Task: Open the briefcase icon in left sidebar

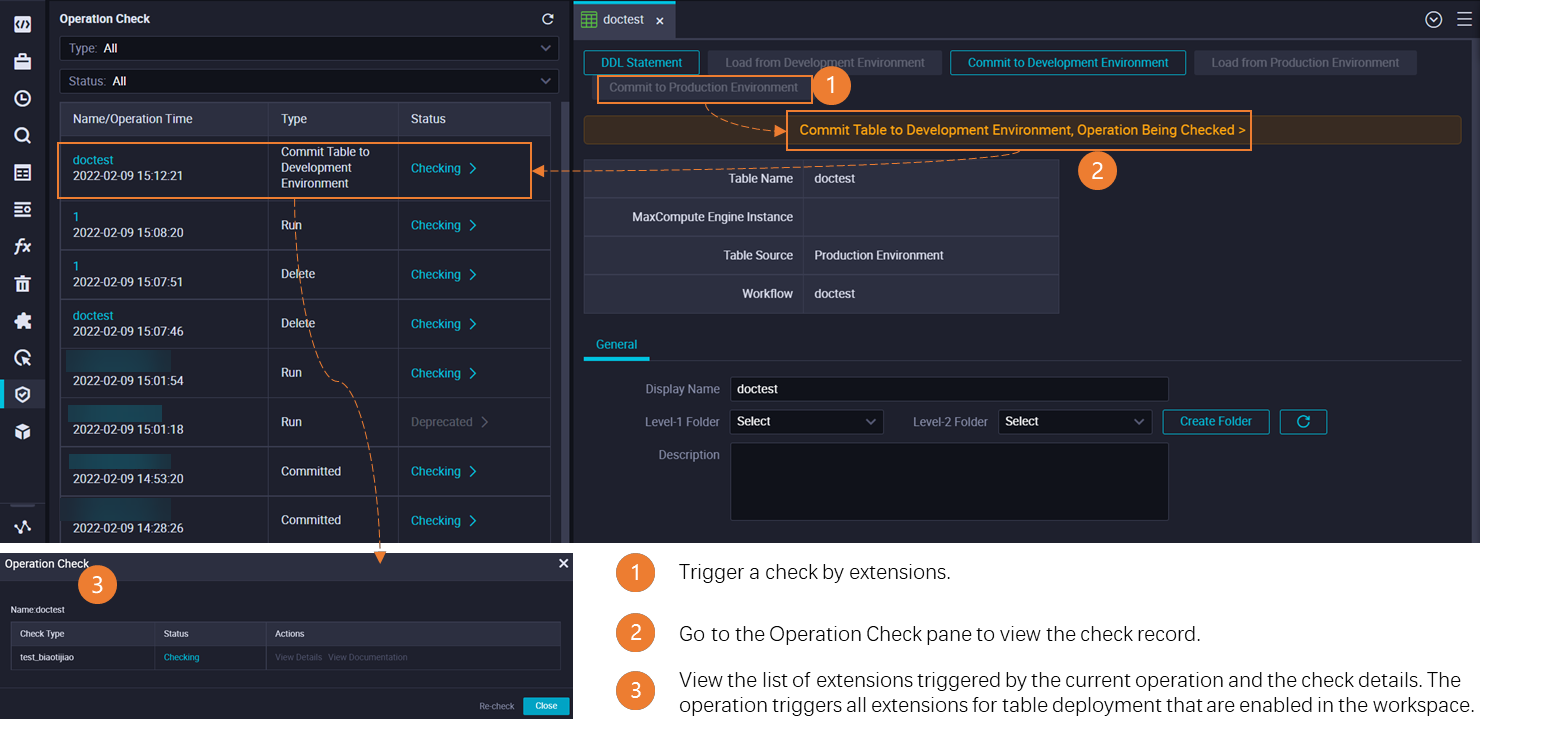Action: click(x=22, y=62)
